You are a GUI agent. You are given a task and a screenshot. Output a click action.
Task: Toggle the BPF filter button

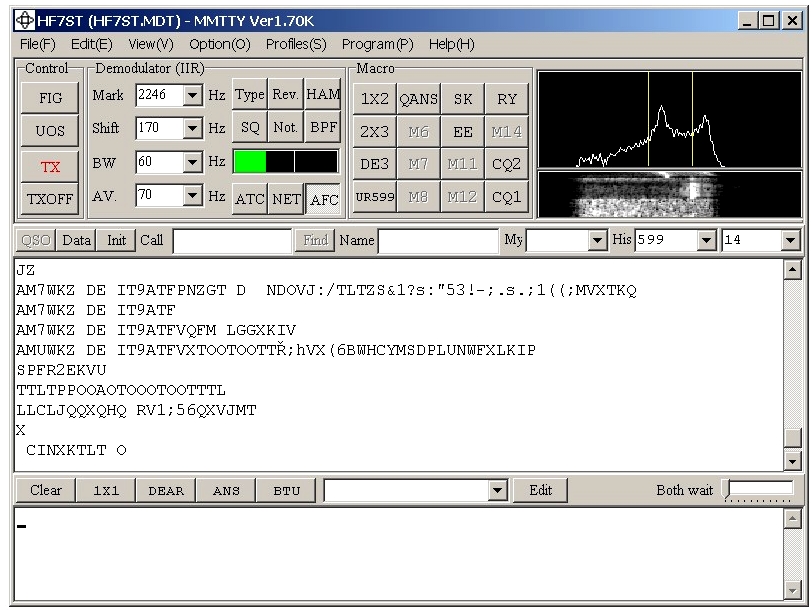click(x=323, y=127)
